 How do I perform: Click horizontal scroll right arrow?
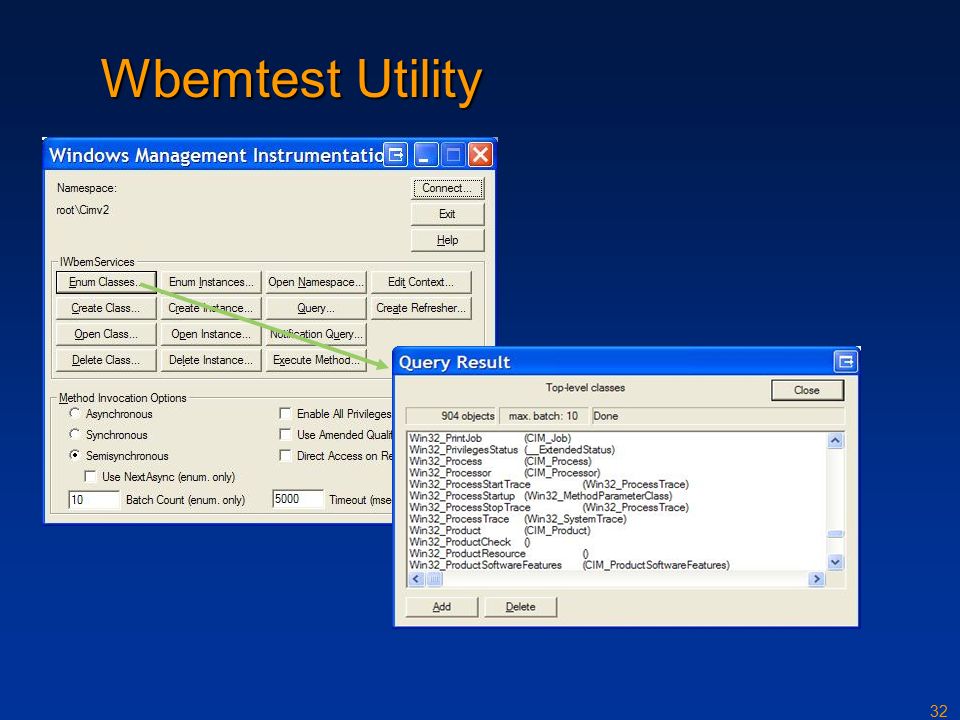click(x=816, y=579)
